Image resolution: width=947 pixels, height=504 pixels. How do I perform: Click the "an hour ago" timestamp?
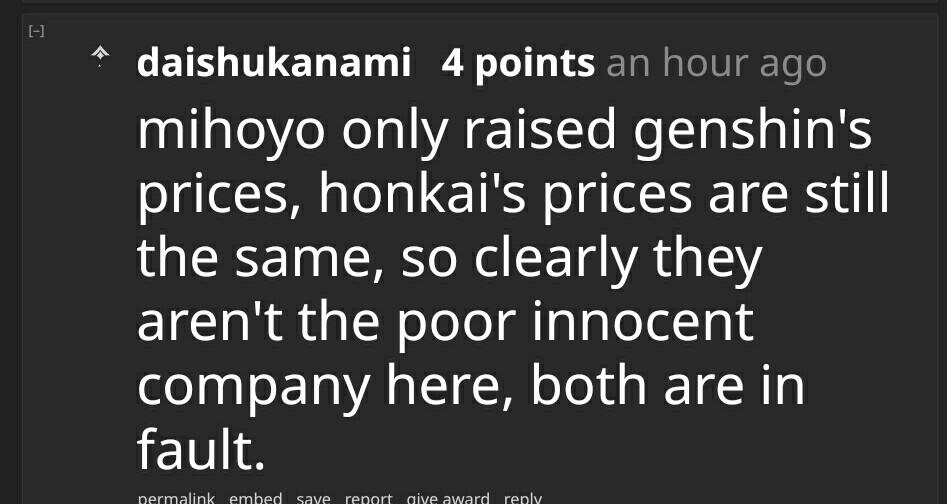[x=716, y=64]
